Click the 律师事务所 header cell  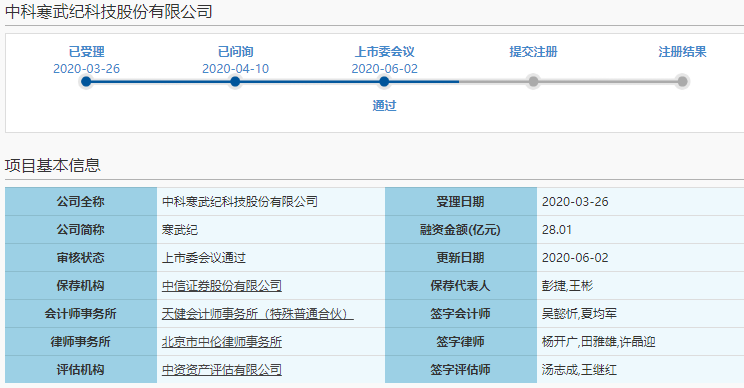tap(81, 342)
